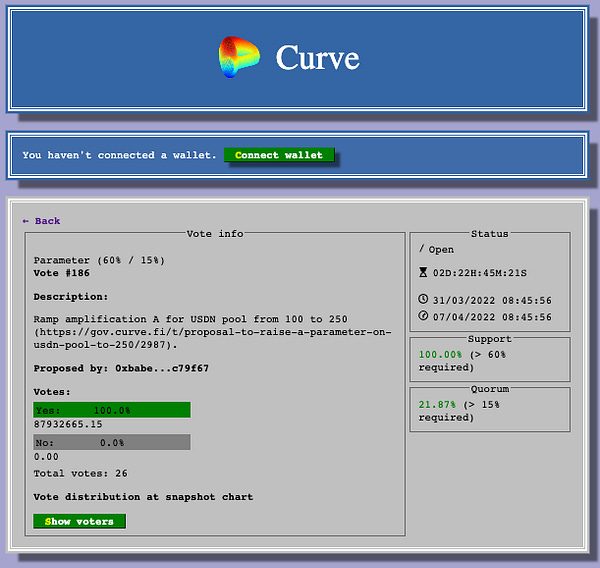Screen dimensions: 600x568
Task: Click the 'You haven't connected a wallet' message
Action: click(x=119, y=155)
